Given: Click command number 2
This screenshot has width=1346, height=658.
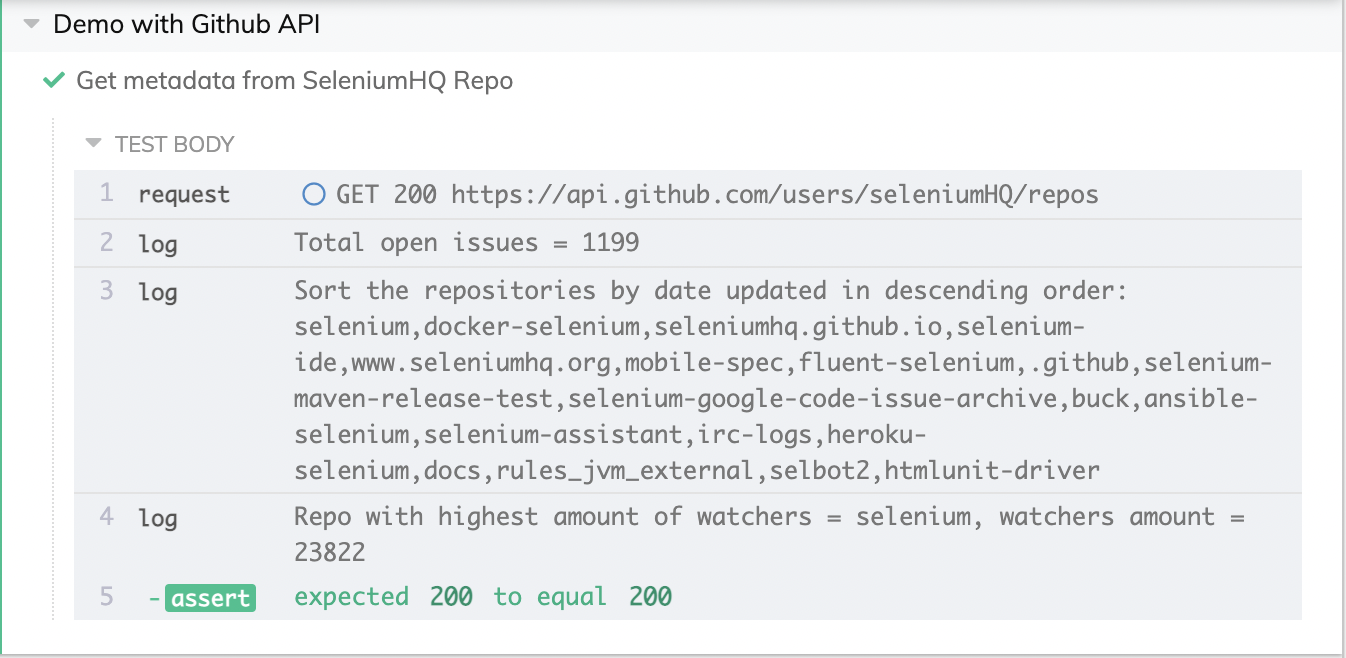Looking at the screenshot, I should (x=106, y=243).
